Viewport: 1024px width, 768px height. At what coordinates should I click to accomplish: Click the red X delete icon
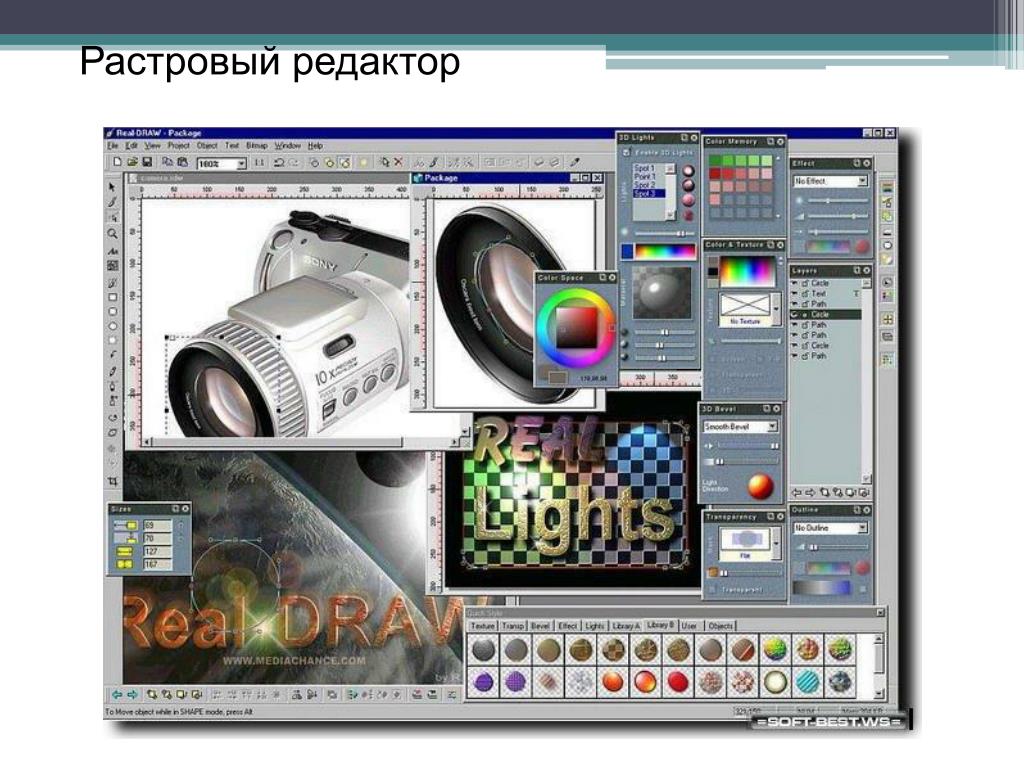click(398, 163)
